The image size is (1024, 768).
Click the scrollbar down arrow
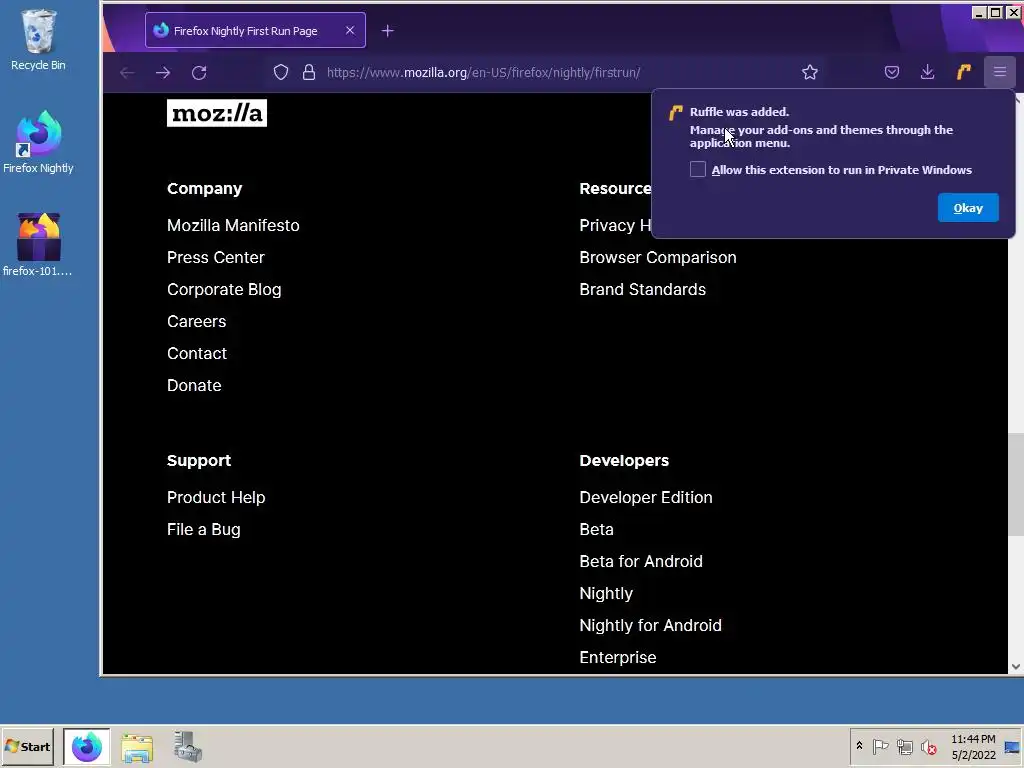click(1016, 667)
